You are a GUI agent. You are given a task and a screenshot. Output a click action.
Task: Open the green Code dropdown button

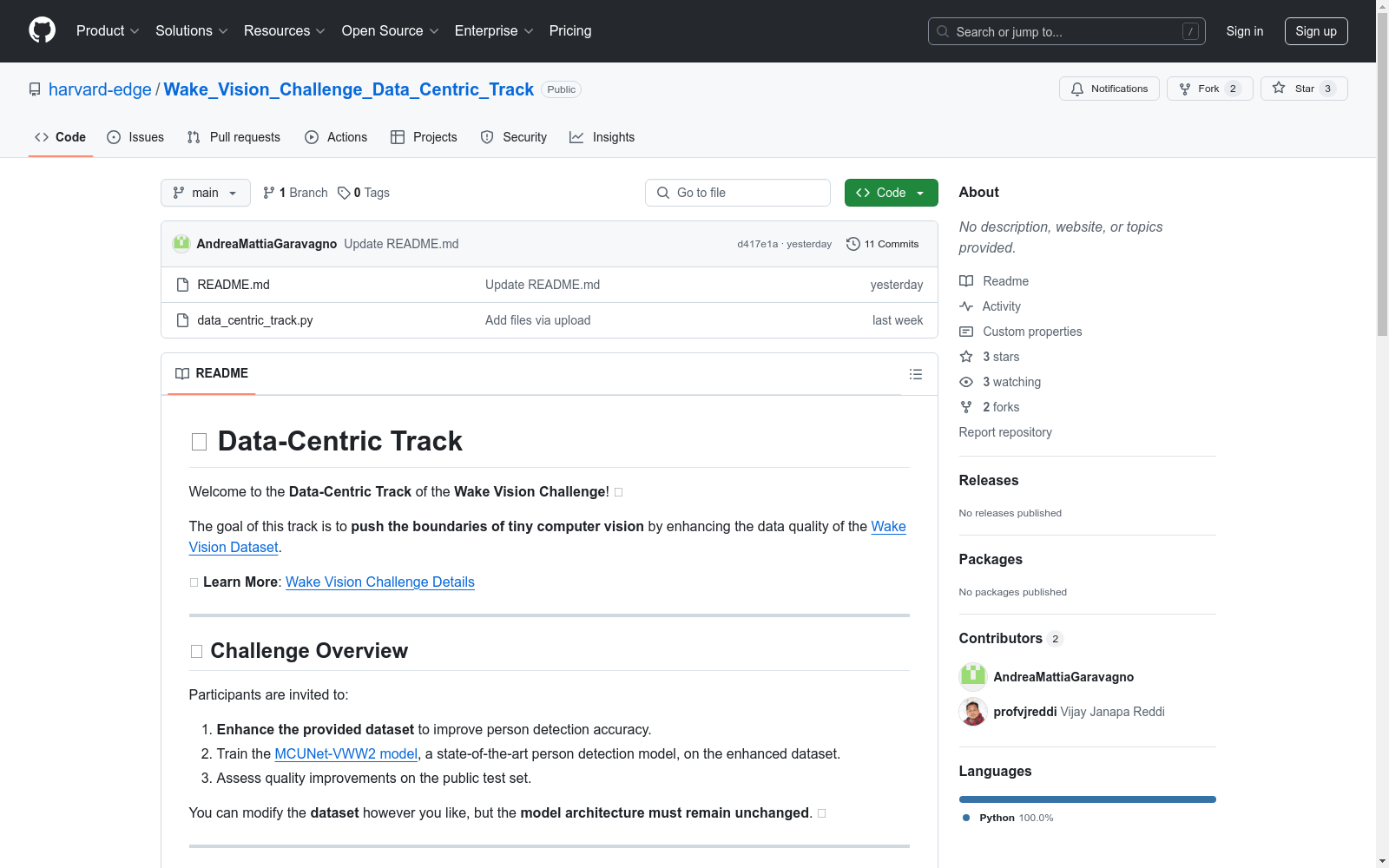click(891, 193)
